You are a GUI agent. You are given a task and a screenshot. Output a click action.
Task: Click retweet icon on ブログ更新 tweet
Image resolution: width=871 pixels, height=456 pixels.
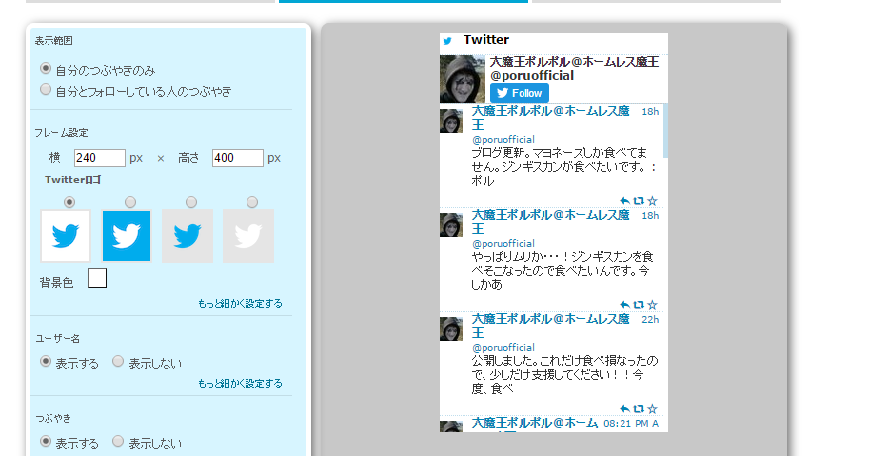point(639,201)
